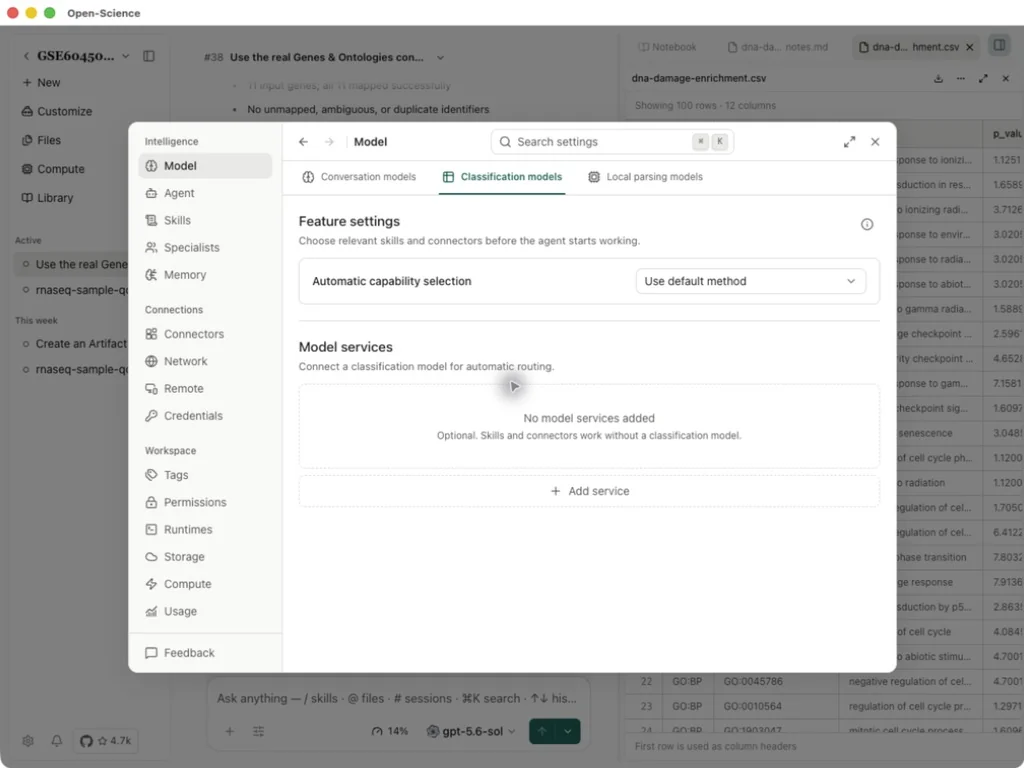Click the Ask anything message input
The width and height of the screenshot is (1024, 768).
click(396, 699)
